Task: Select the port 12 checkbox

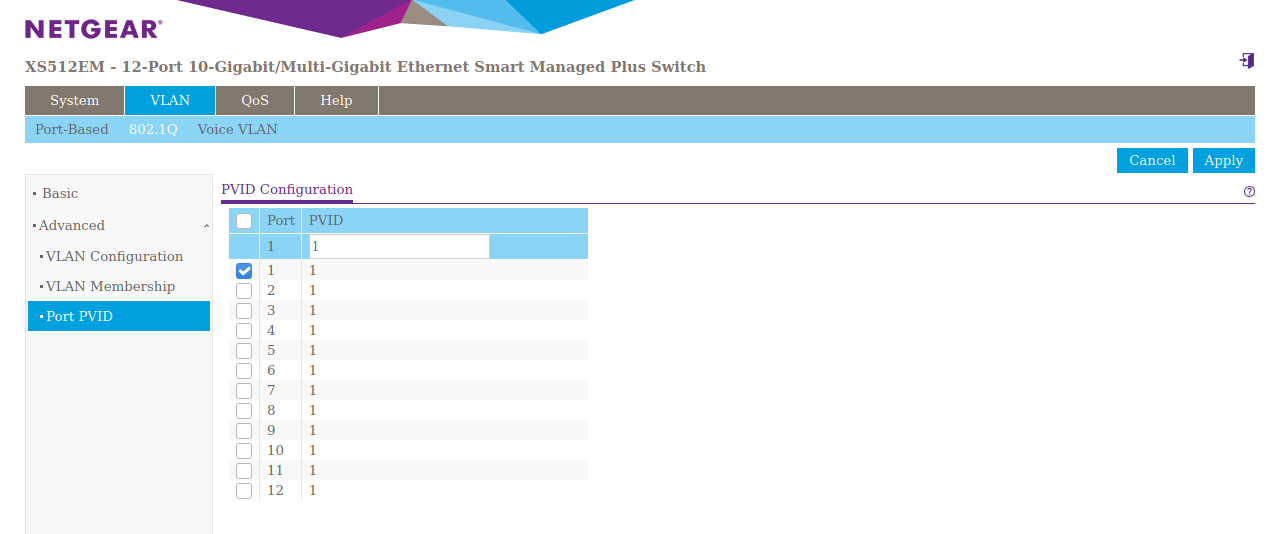Action: (x=244, y=491)
